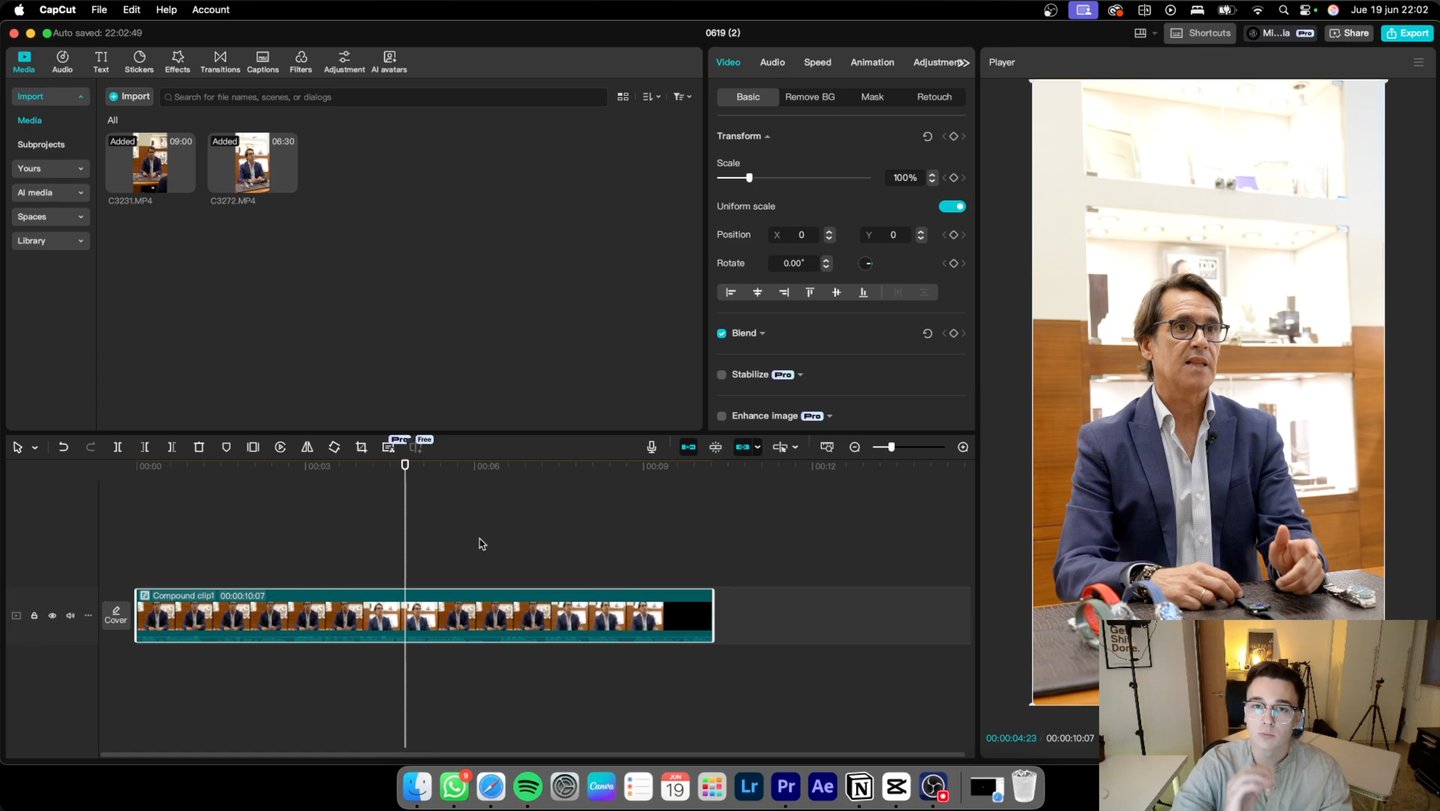Viewport: 1440px width, 811px height.
Task: Open the AI avatars panel
Action: click(x=389, y=62)
